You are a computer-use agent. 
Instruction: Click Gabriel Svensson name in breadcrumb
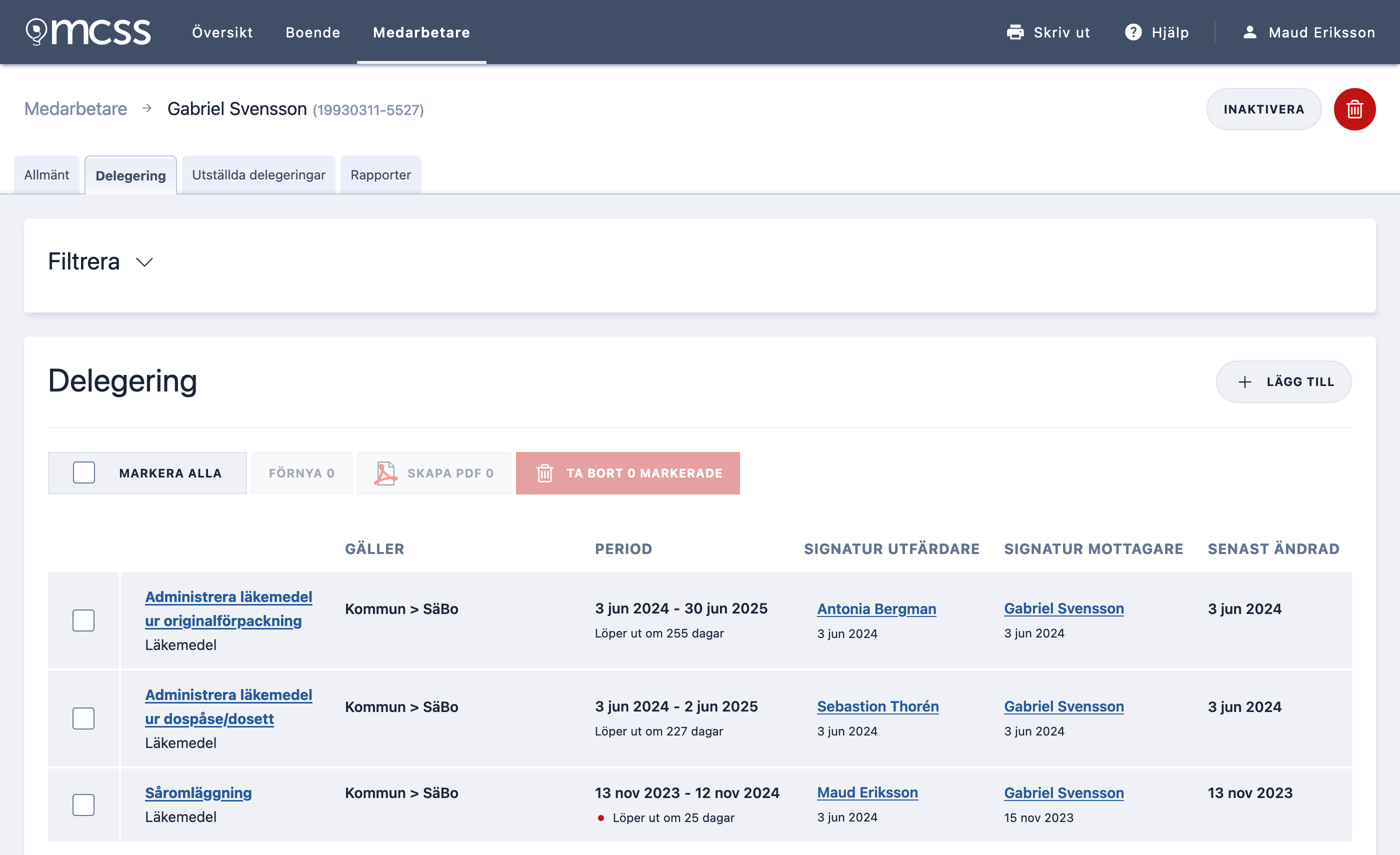[x=237, y=108]
